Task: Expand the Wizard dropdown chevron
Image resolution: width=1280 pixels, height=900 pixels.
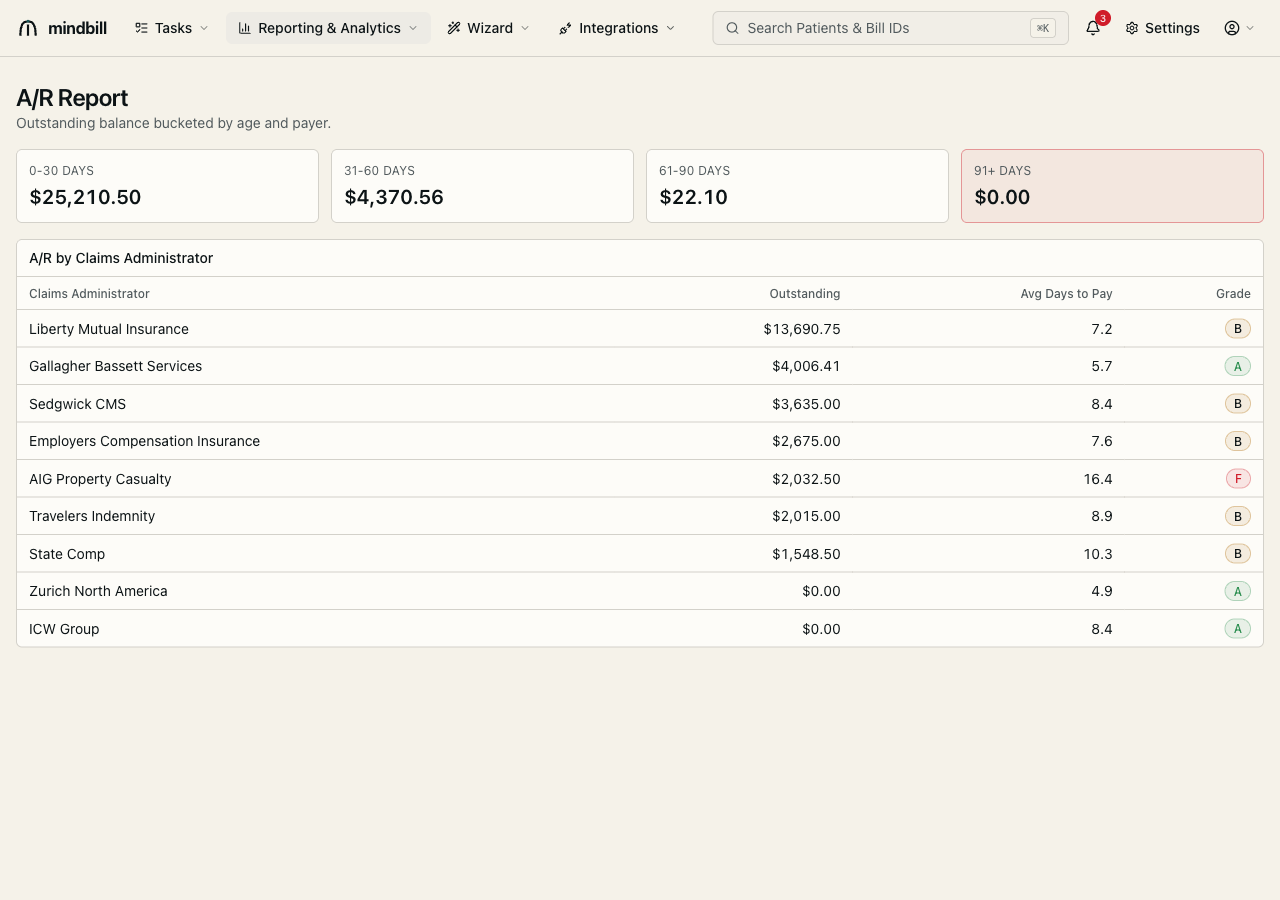Action: (525, 28)
